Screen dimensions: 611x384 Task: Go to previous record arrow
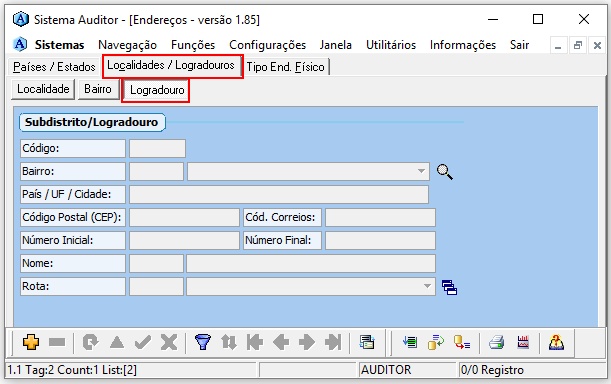(x=281, y=342)
